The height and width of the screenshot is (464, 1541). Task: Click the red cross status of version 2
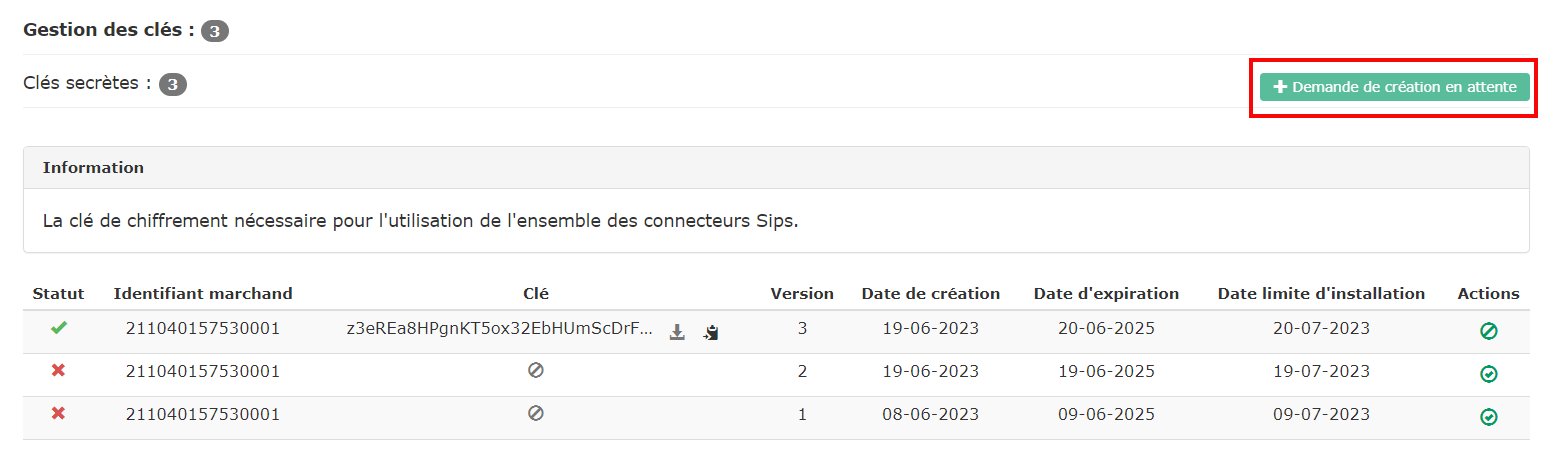[x=58, y=371]
